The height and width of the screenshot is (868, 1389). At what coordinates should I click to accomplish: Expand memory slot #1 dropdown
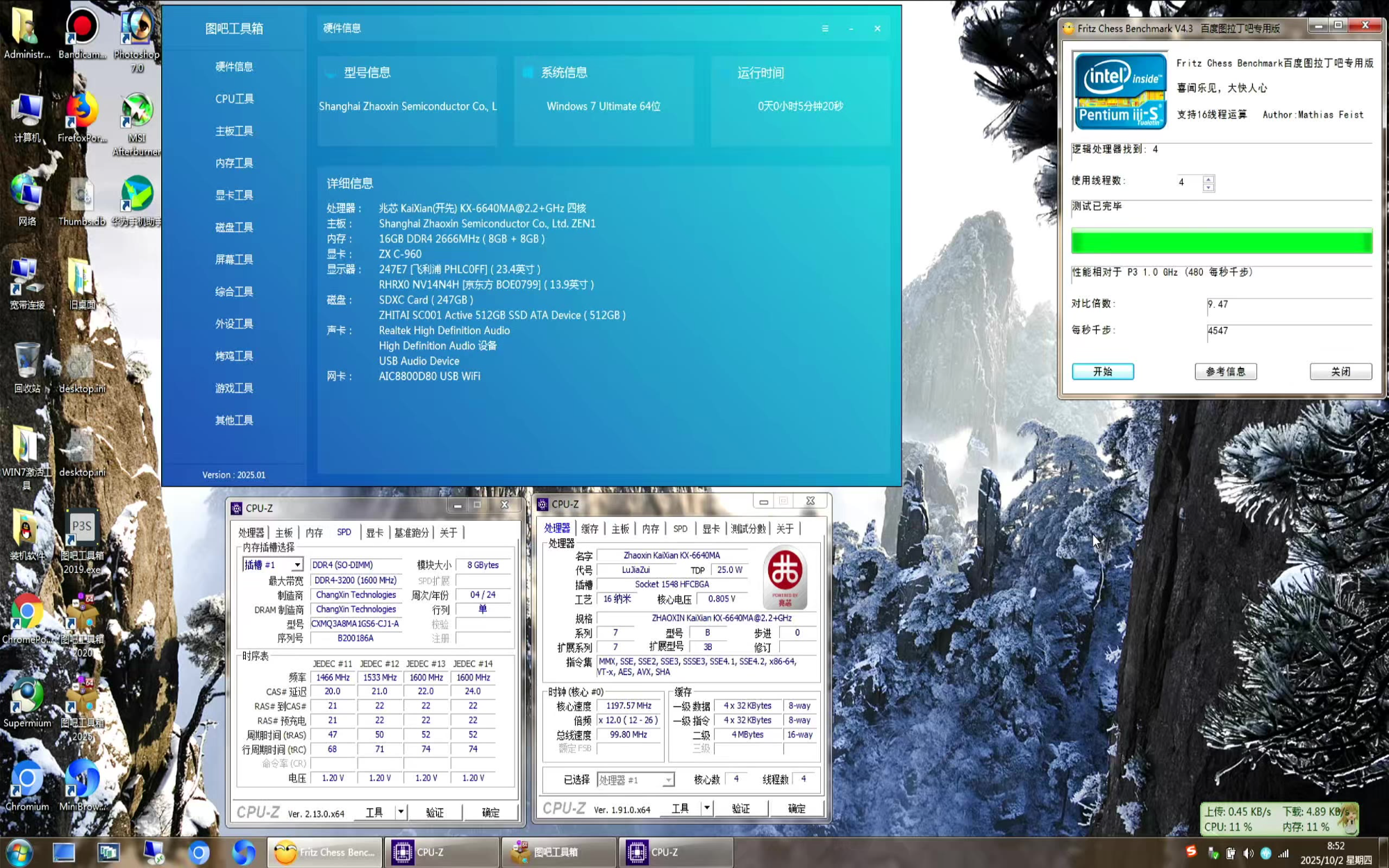point(297,565)
